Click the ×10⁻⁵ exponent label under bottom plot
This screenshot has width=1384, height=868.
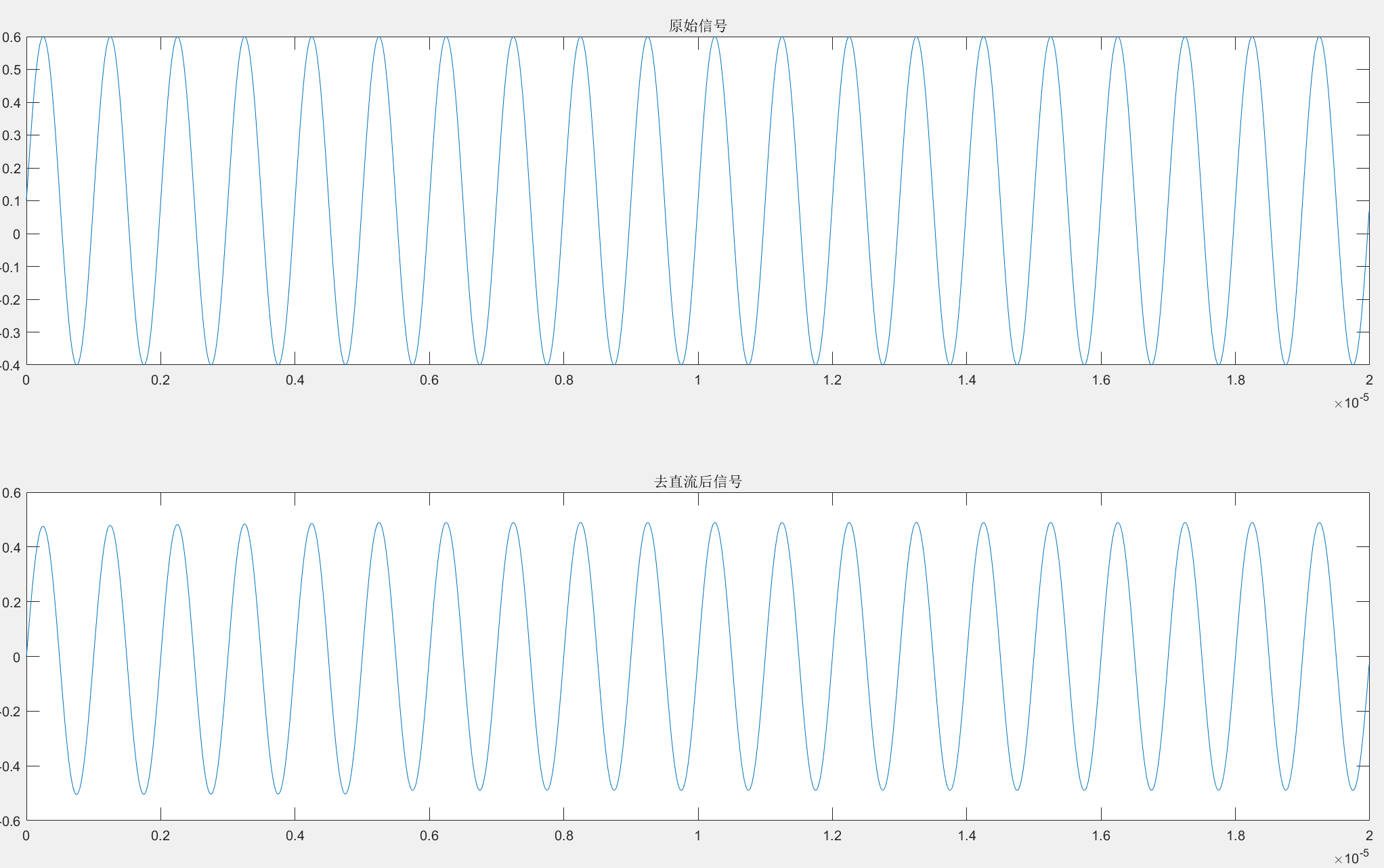[x=1351, y=858]
